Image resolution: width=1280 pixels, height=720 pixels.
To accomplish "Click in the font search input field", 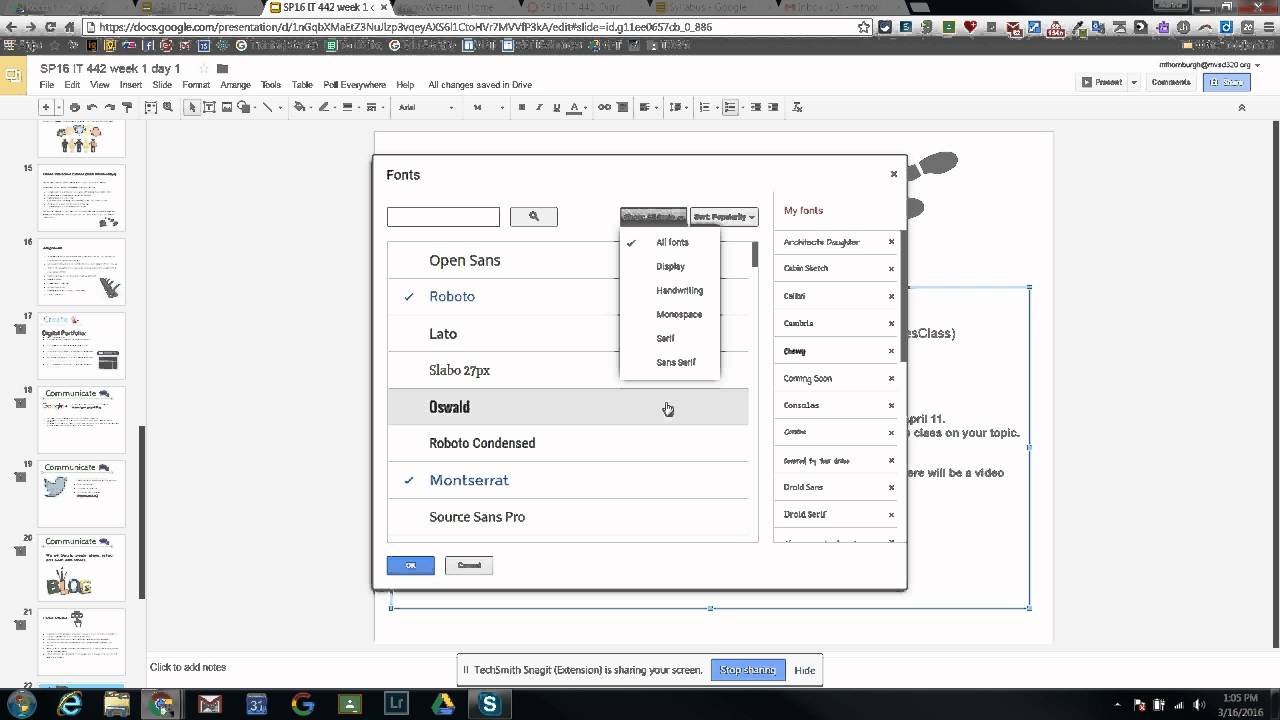I will coord(443,216).
